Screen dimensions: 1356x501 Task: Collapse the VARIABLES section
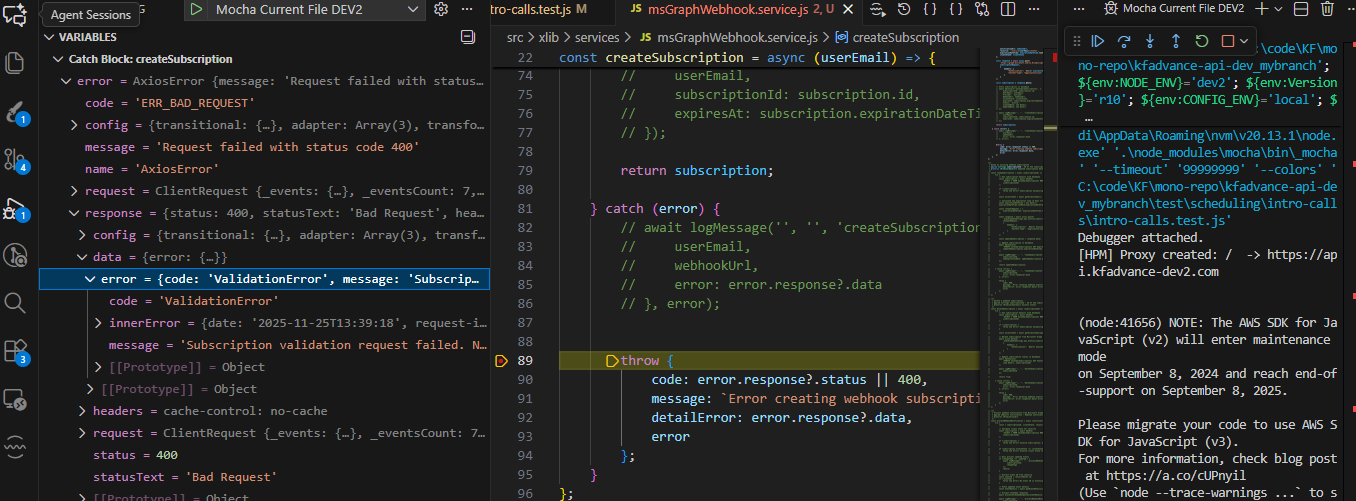[49, 37]
